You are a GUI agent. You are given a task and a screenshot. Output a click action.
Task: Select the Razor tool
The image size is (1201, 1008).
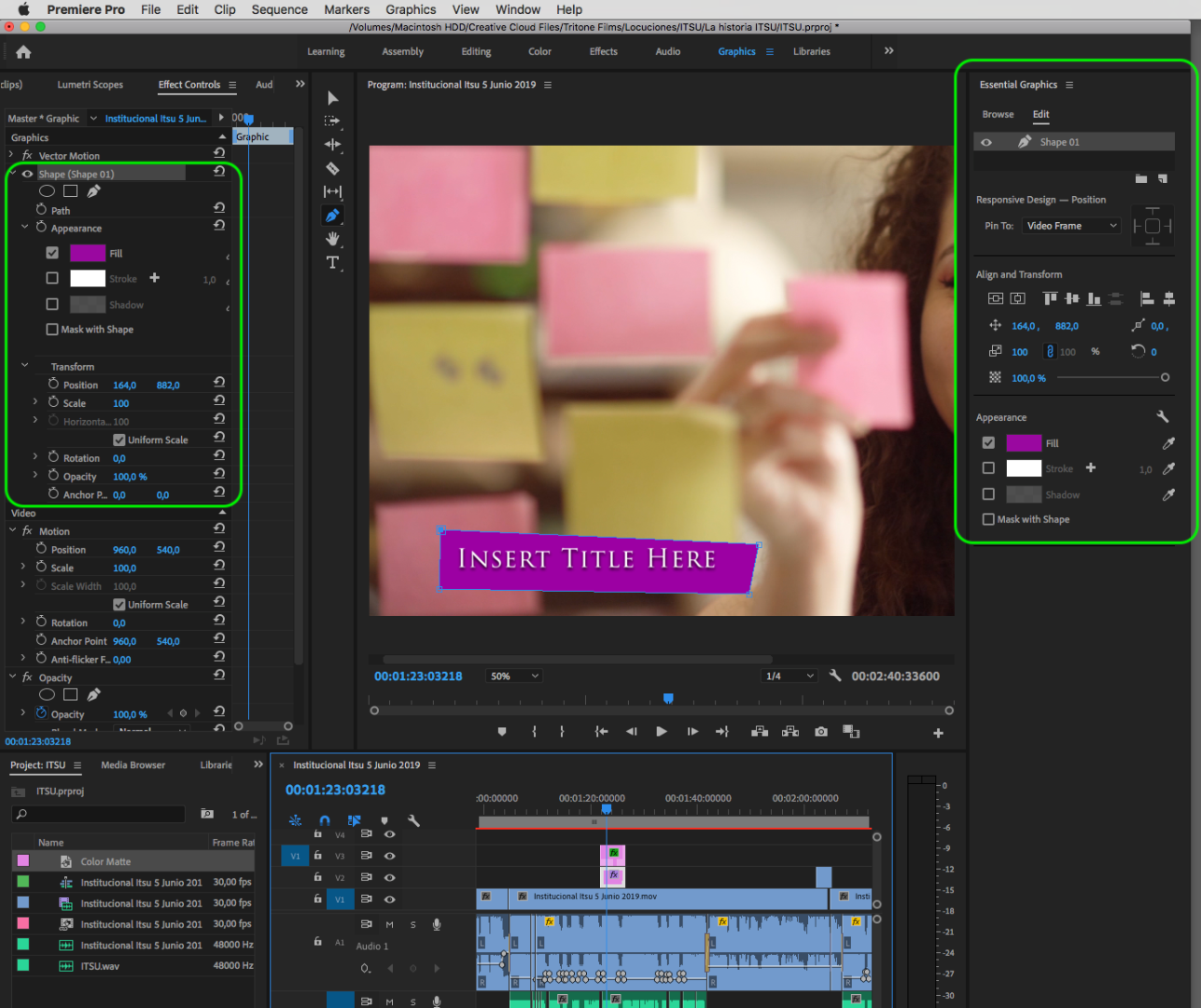[x=332, y=168]
